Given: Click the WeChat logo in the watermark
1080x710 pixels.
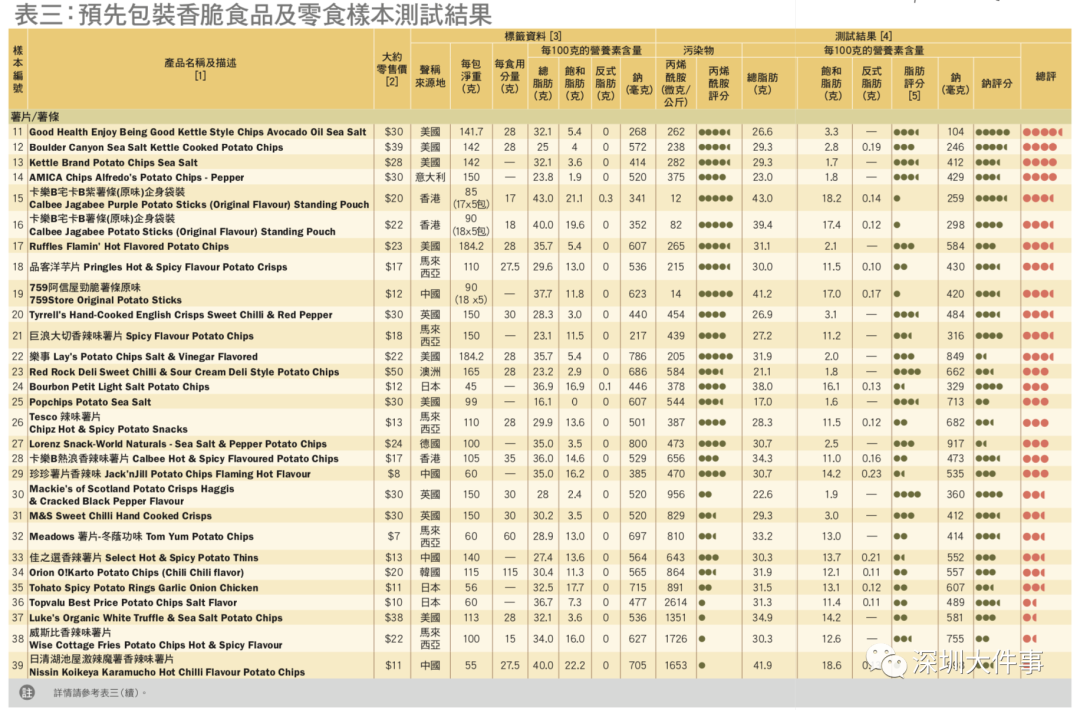Looking at the screenshot, I should pos(886,660).
